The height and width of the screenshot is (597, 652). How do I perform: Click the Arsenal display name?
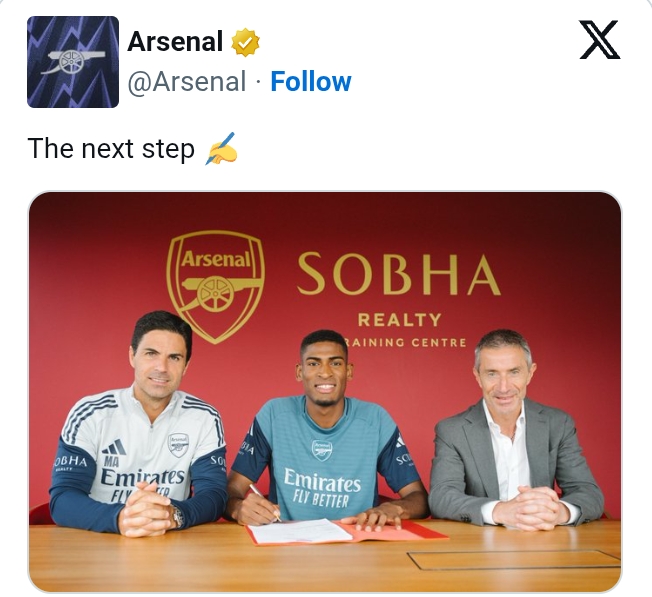(x=175, y=42)
